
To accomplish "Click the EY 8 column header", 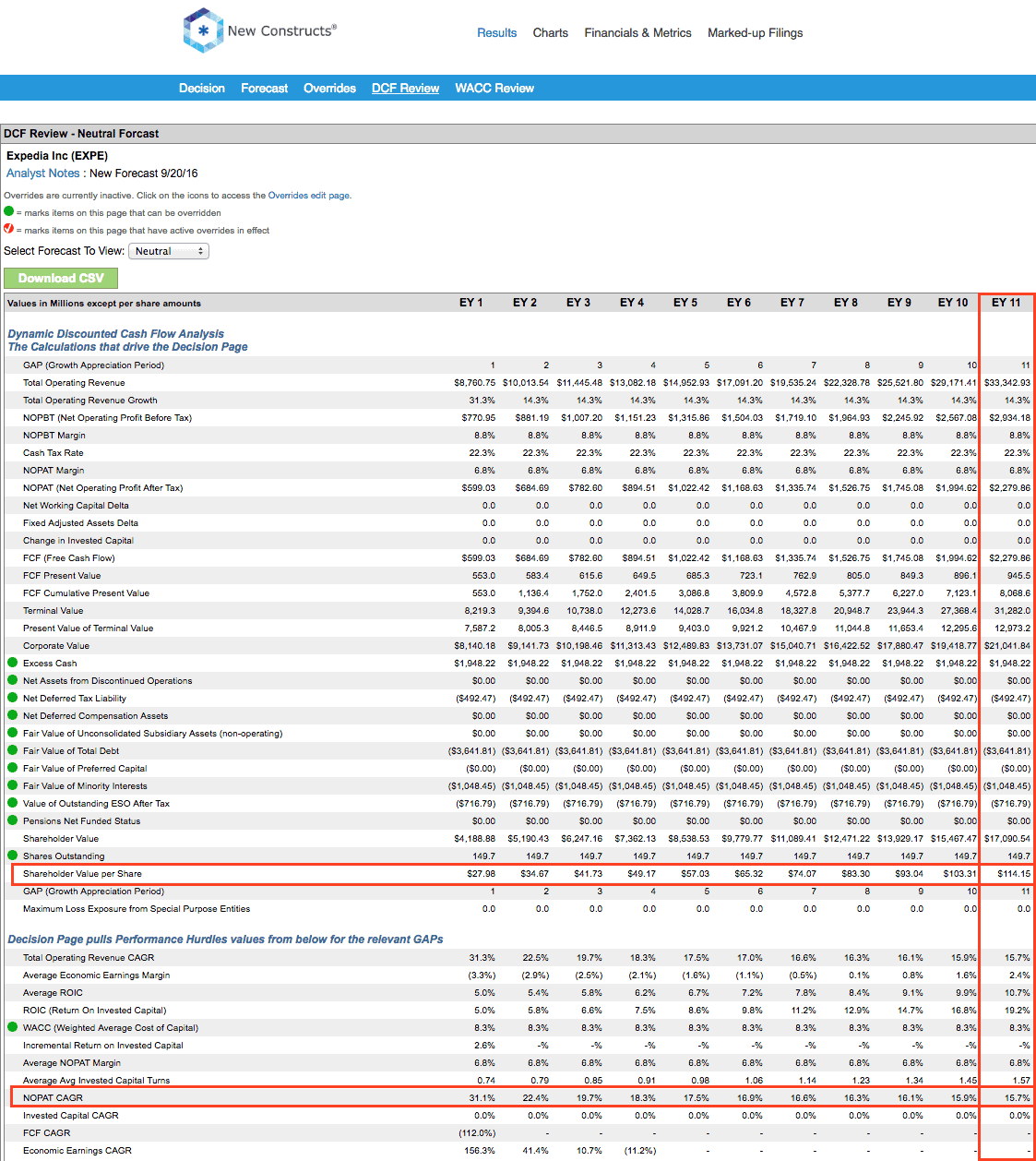I will click(x=846, y=303).
